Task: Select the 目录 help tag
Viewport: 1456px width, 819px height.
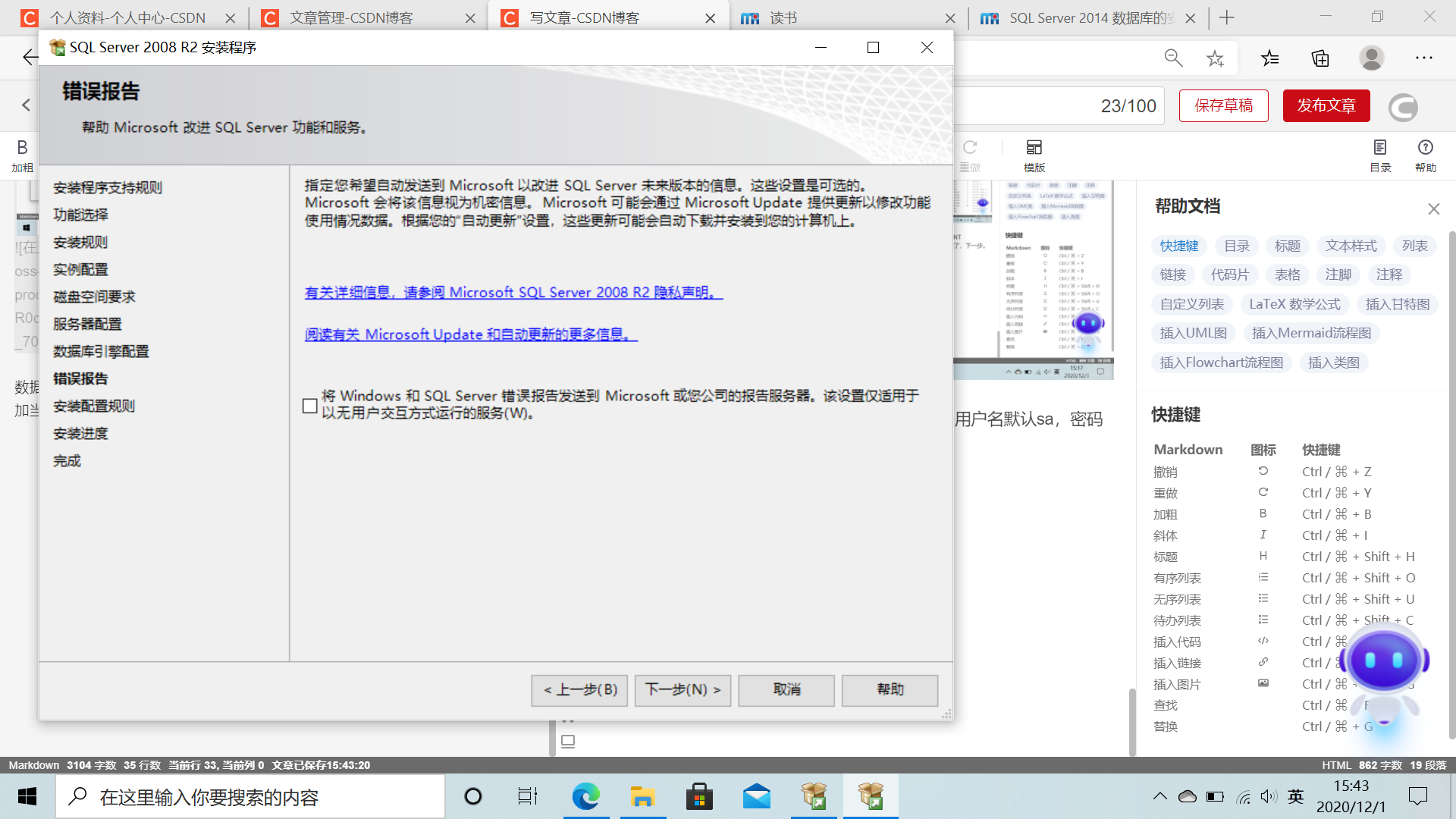Action: point(1237,246)
